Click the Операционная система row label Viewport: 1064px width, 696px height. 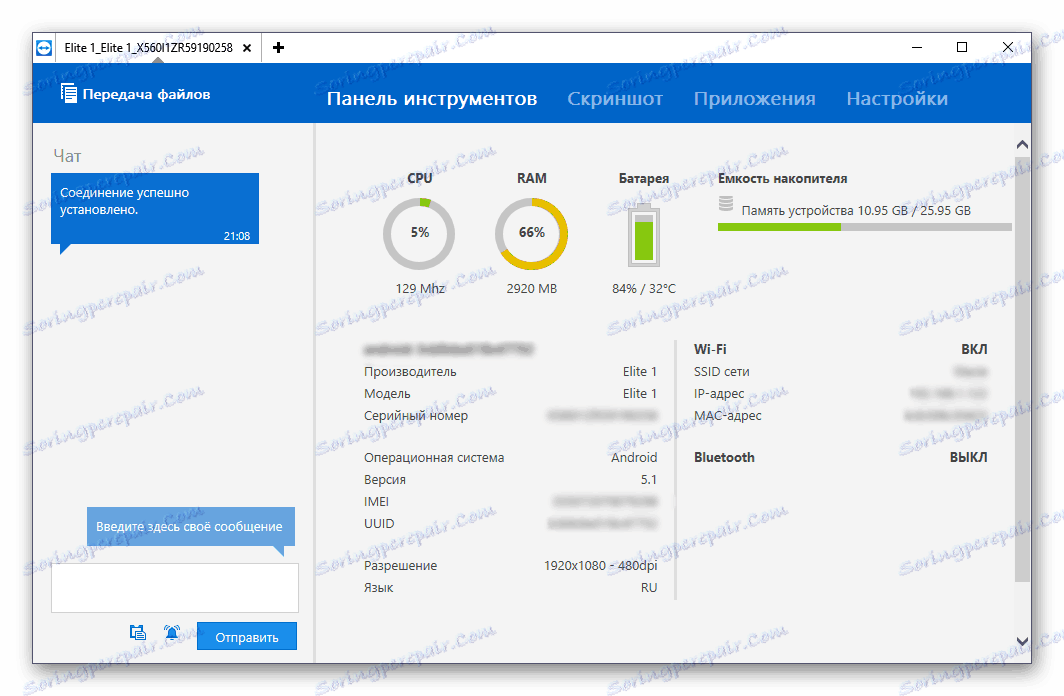click(434, 457)
